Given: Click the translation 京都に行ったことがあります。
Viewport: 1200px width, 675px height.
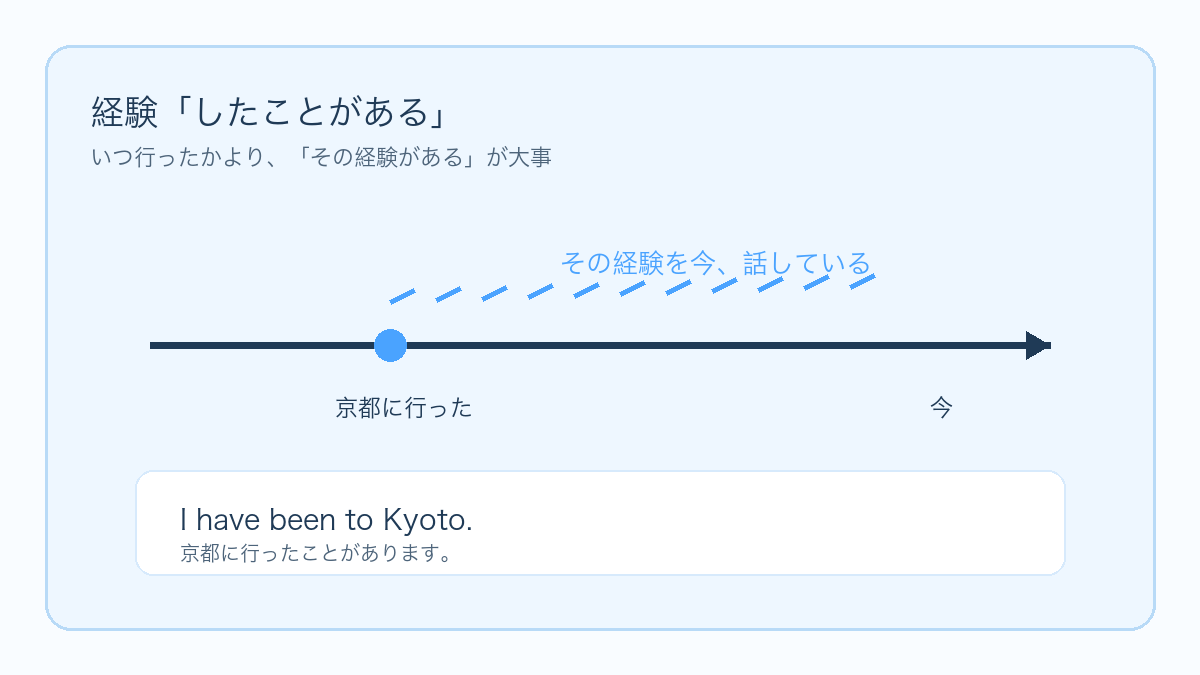Looking at the screenshot, I should (317, 553).
